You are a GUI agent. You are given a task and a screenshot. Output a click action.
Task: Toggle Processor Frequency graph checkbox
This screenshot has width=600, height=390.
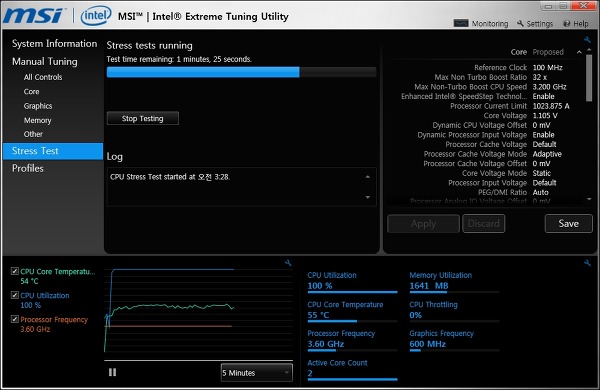coord(15,319)
